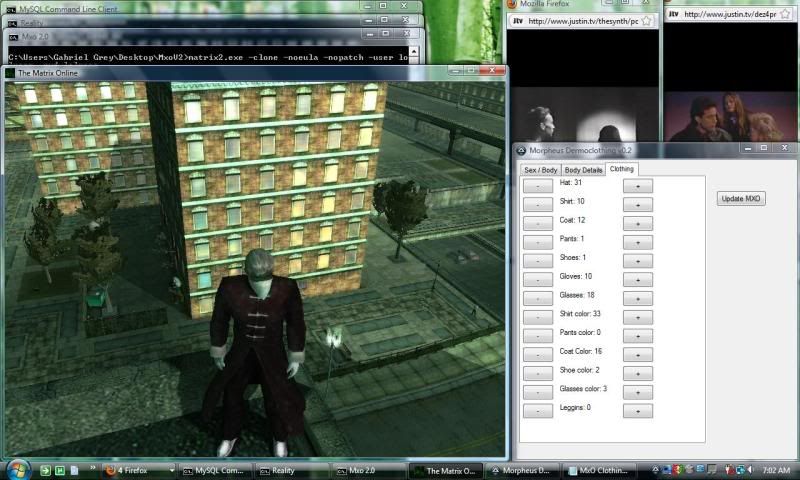The height and width of the screenshot is (480, 800).
Task: Select the Clothing tab
Action: [621, 169]
